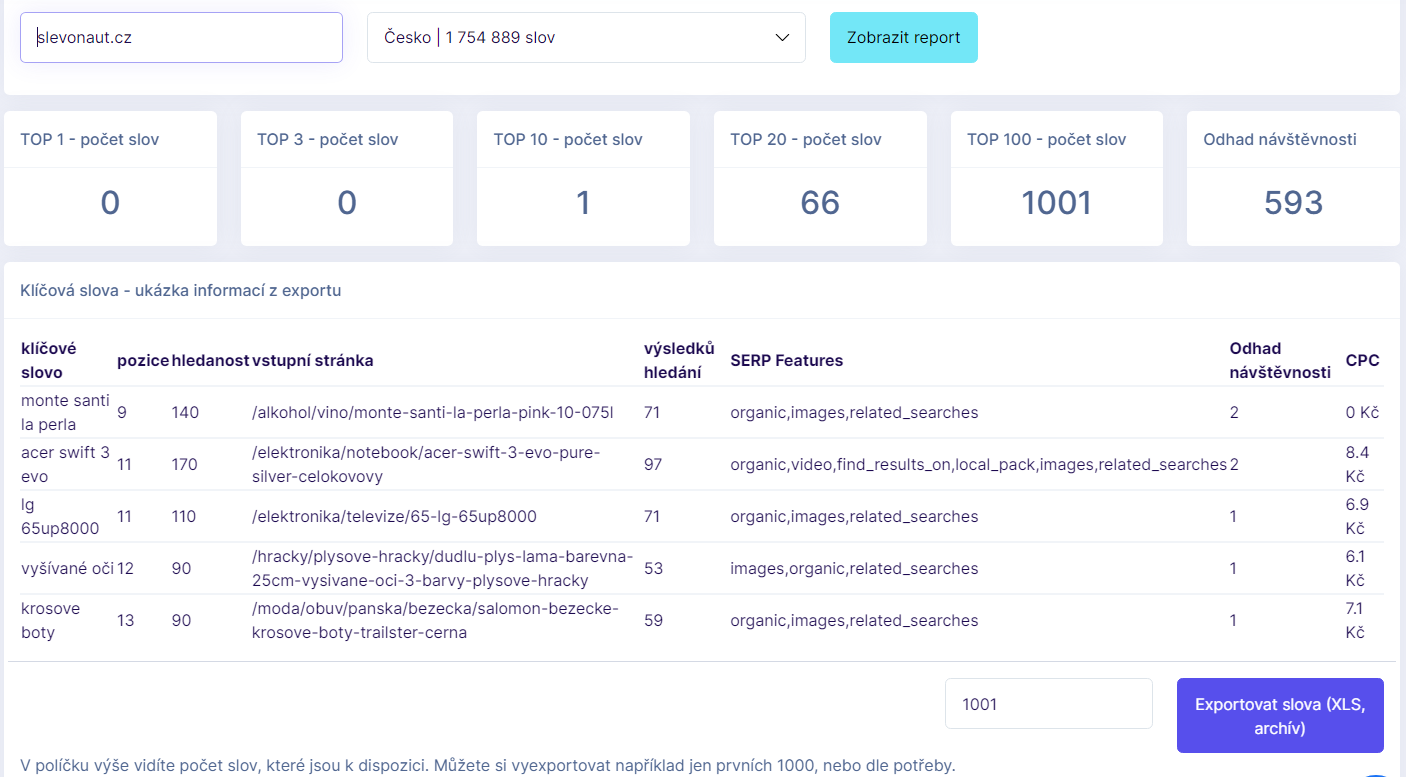
Task: Click the domain input field with slevonaut.cz
Action: pyautogui.click(x=181, y=38)
